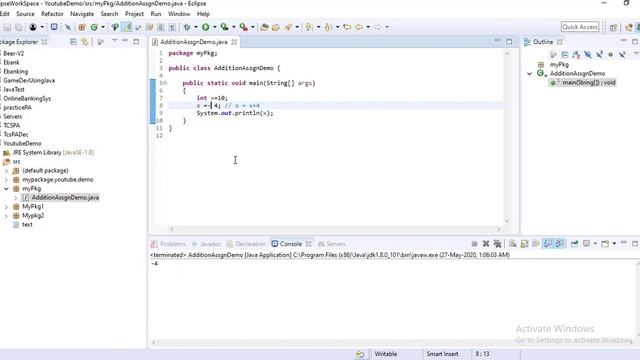Toggle Hide Non-Public Members green dot in Outline
The image size is (640, 360).
[610, 54]
